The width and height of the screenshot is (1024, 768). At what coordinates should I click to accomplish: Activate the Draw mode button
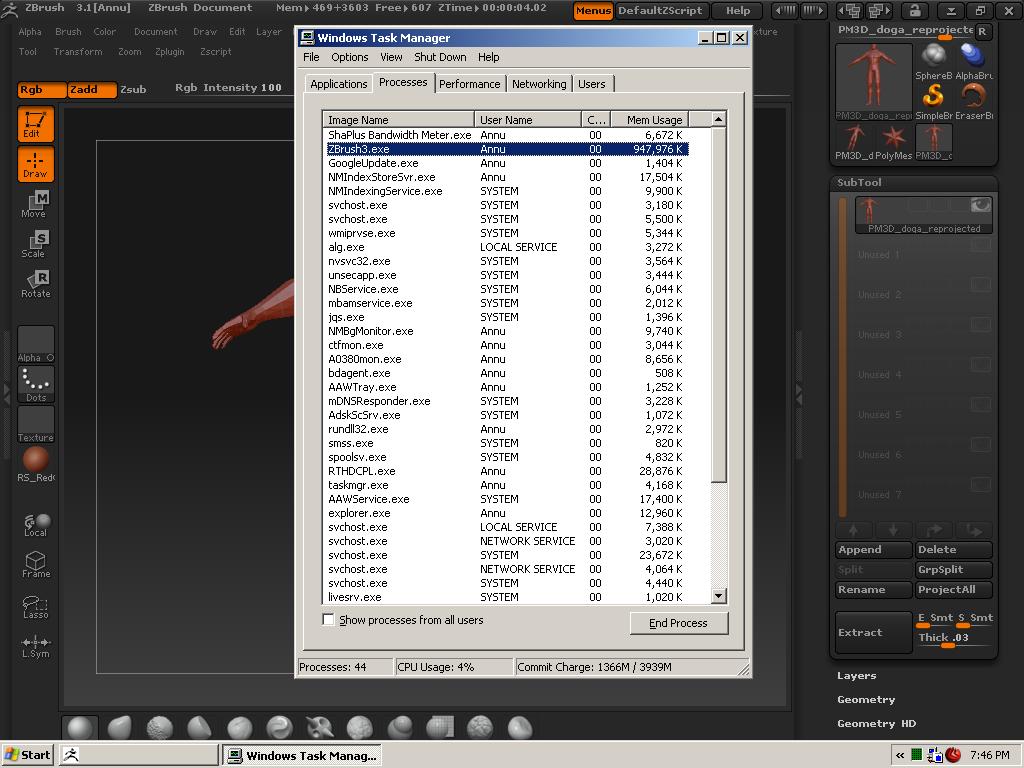pos(35,165)
